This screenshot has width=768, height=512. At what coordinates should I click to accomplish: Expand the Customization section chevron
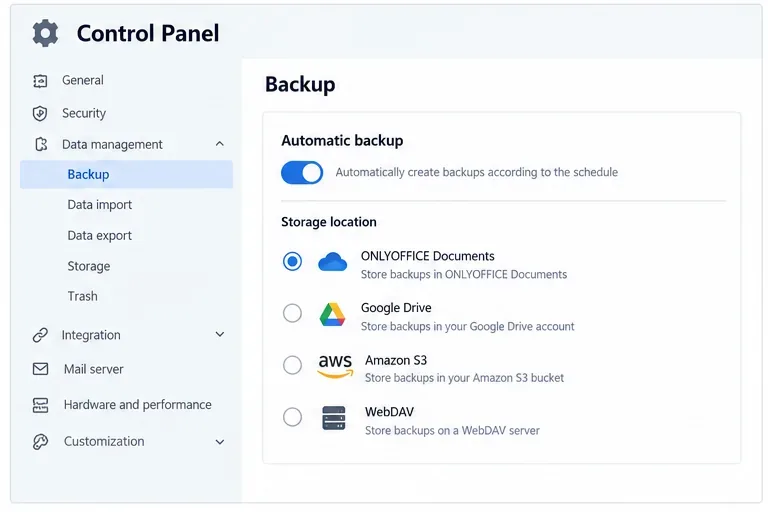[220, 442]
